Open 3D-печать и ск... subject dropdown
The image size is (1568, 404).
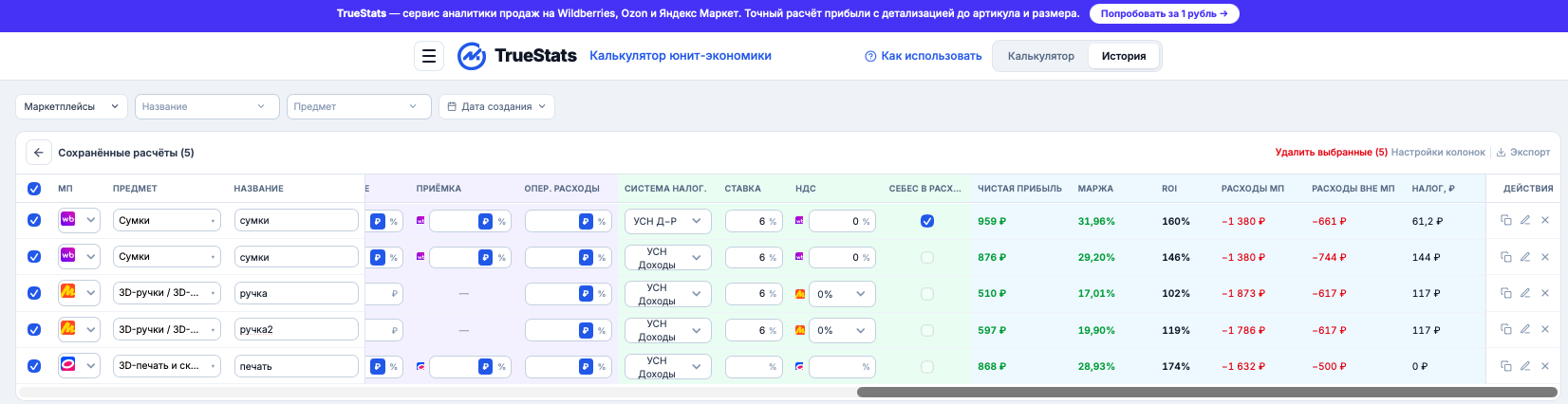[x=166, y=366]
